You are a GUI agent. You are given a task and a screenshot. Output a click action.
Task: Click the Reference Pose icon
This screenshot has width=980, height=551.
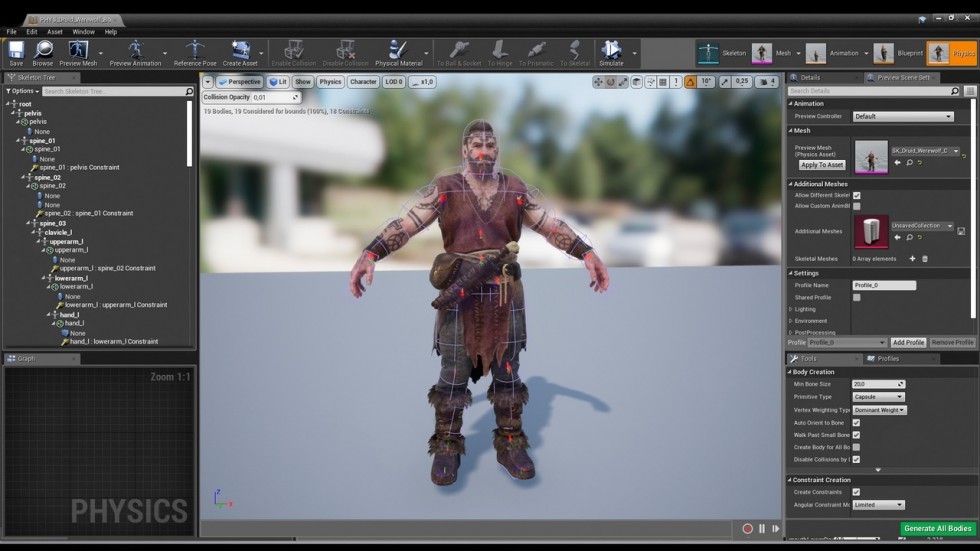pyautogui.click(x=195, y=50)
